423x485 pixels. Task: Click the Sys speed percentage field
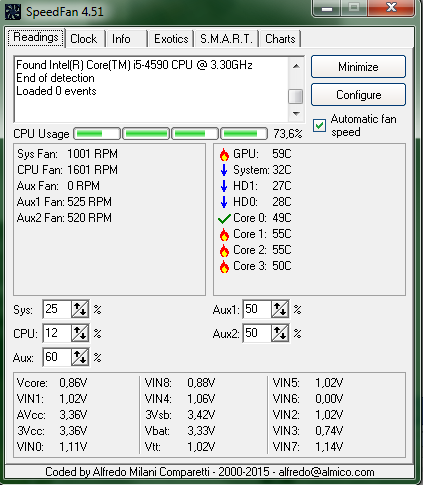pyautogui.click(x=57, y=309)
